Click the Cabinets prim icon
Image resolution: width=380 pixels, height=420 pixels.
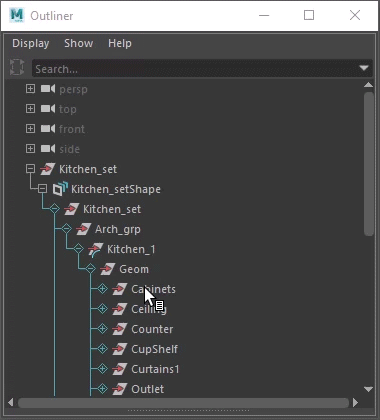click(x=120, y=289)
